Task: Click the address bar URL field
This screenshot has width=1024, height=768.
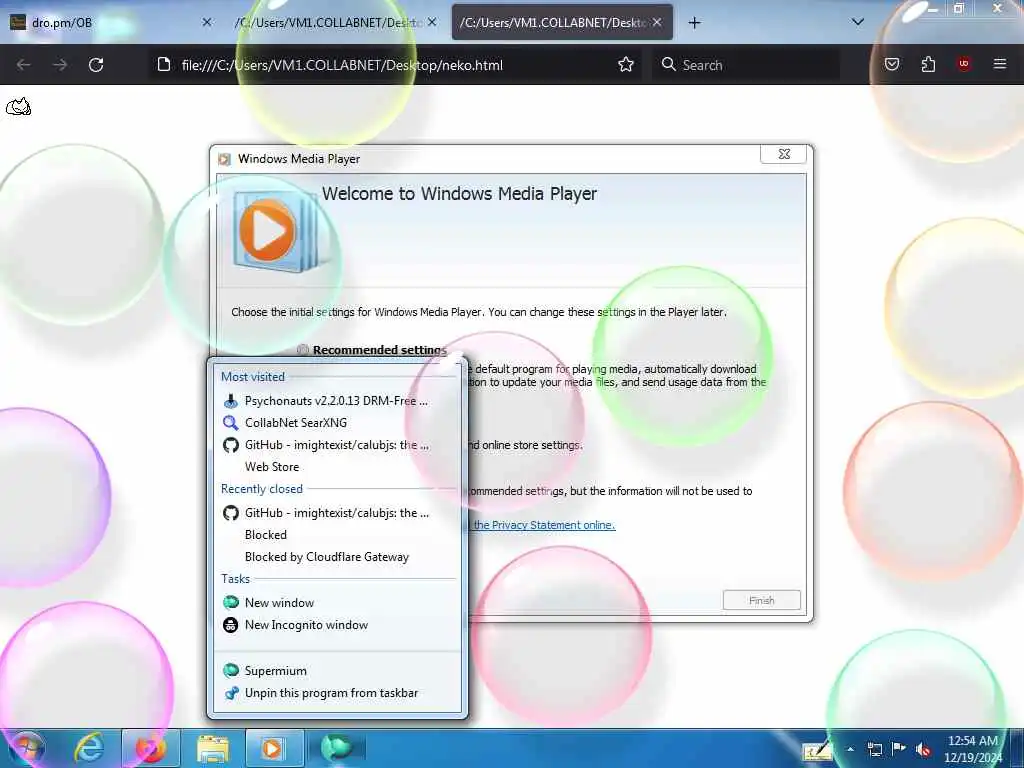Action: point(395,65)
